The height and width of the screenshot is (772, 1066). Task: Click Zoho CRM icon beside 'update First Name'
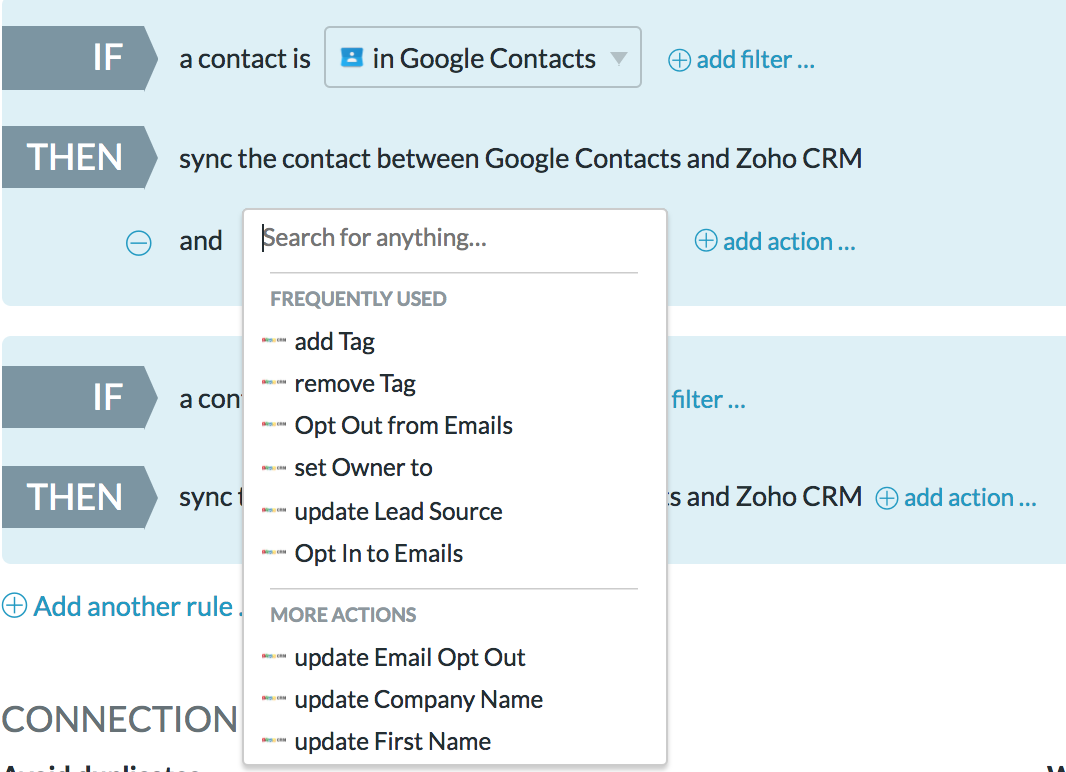274,741
